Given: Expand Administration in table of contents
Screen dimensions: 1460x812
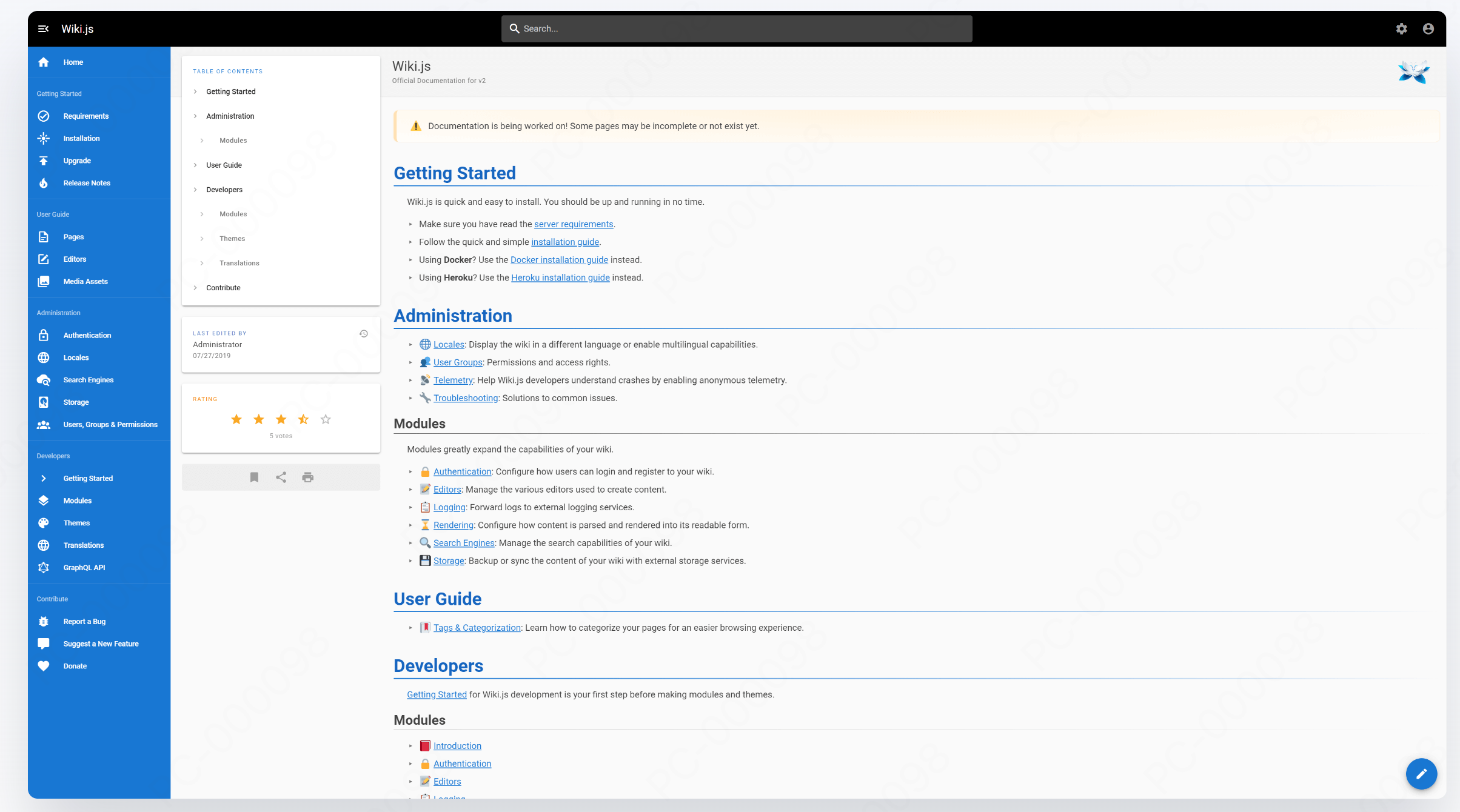Looking at the screenshot, I should click(x=230, y=116).
